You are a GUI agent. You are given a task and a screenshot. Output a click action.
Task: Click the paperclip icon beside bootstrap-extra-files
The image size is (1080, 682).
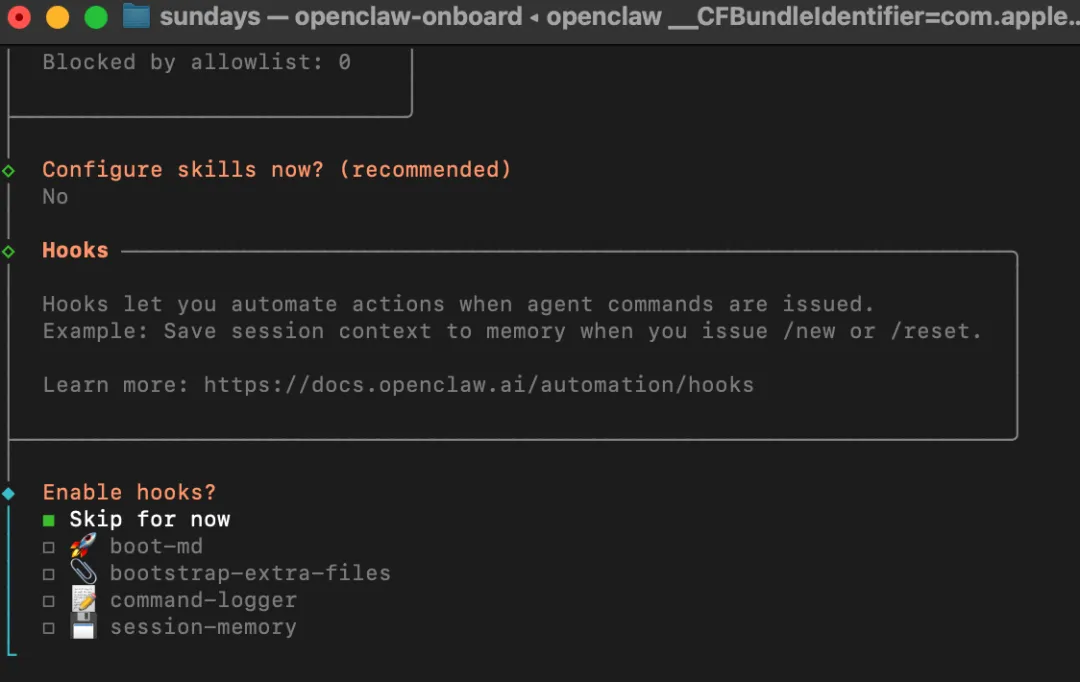(83, 573)
